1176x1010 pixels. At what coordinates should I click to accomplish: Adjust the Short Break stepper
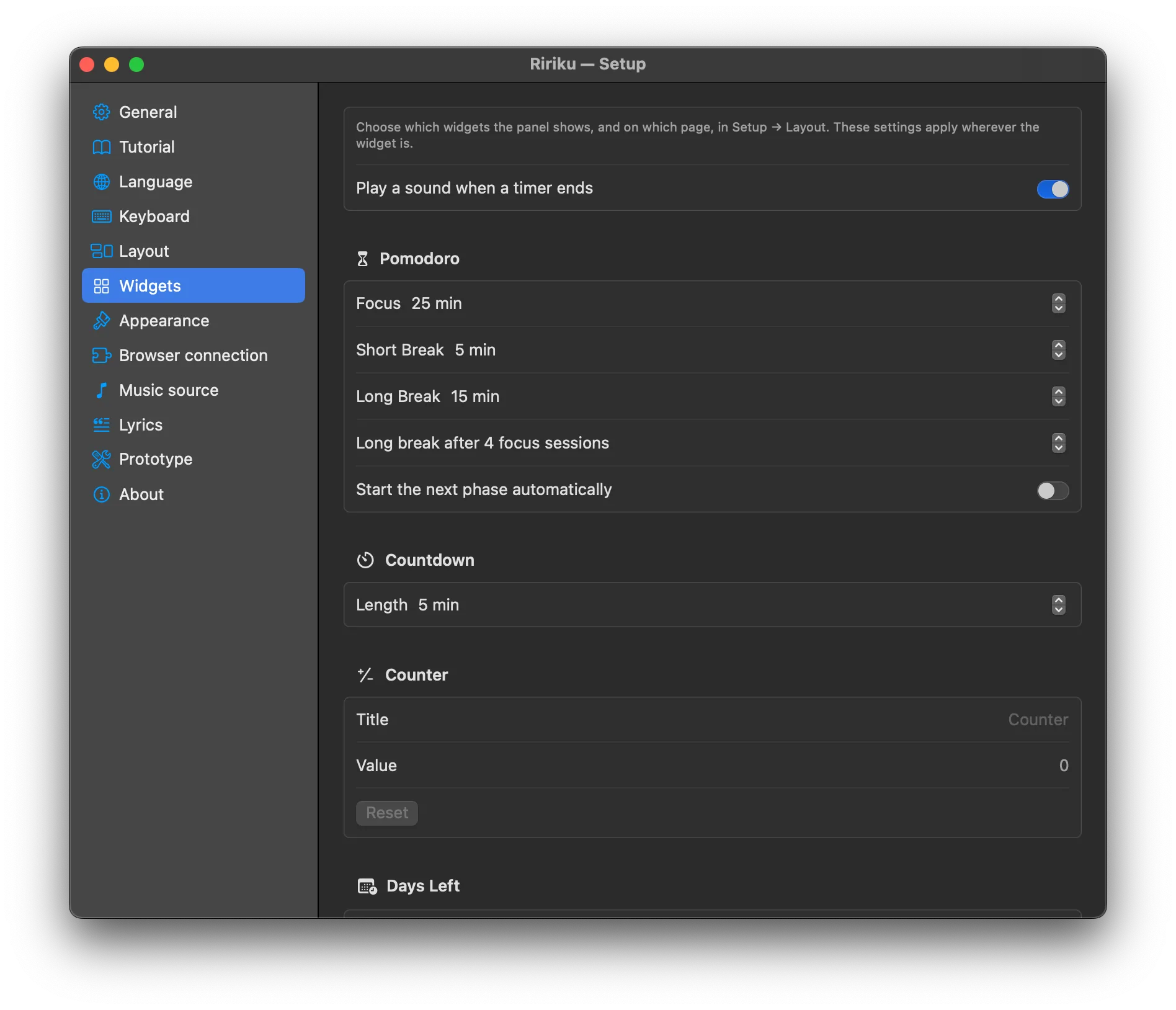tap(1059, 350)
